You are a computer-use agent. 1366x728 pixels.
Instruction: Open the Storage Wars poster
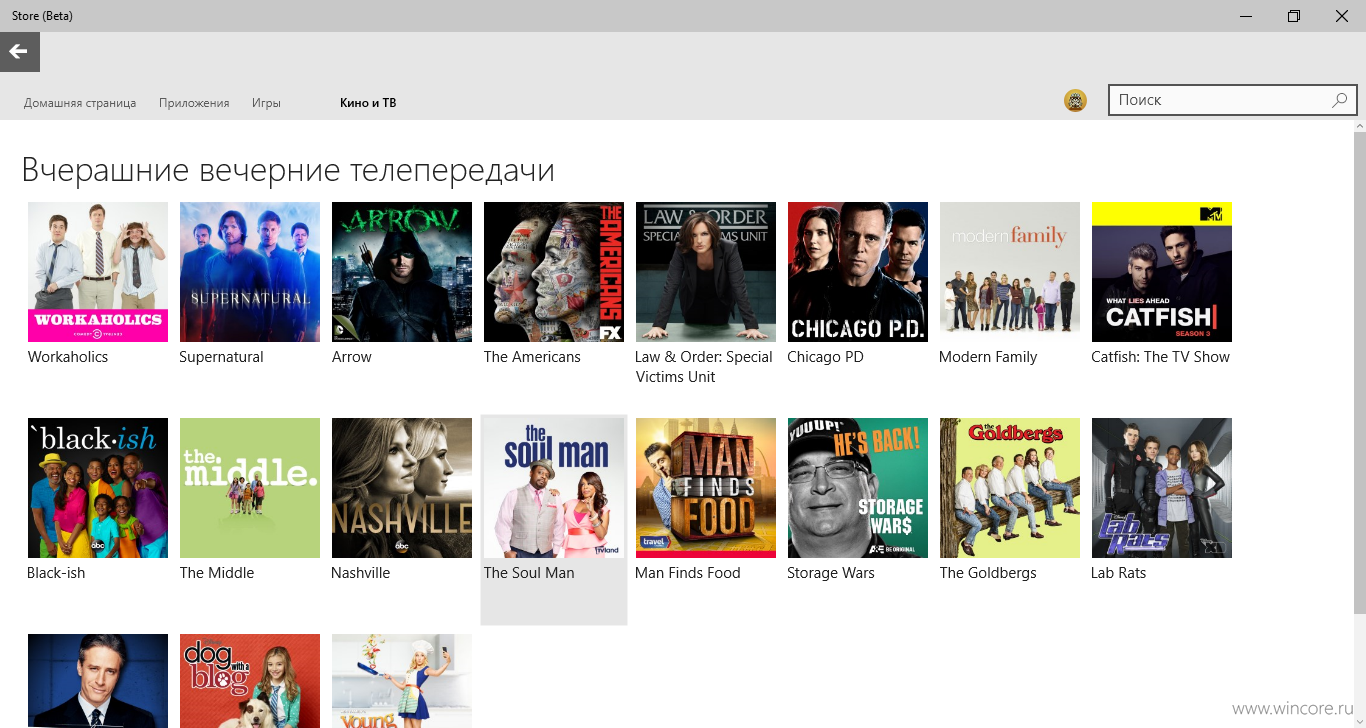[858, 488]
